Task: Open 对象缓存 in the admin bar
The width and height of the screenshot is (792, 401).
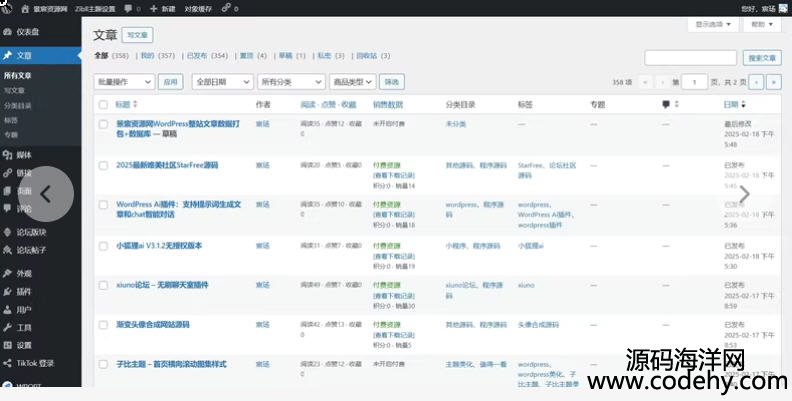Action: point(197,9)
